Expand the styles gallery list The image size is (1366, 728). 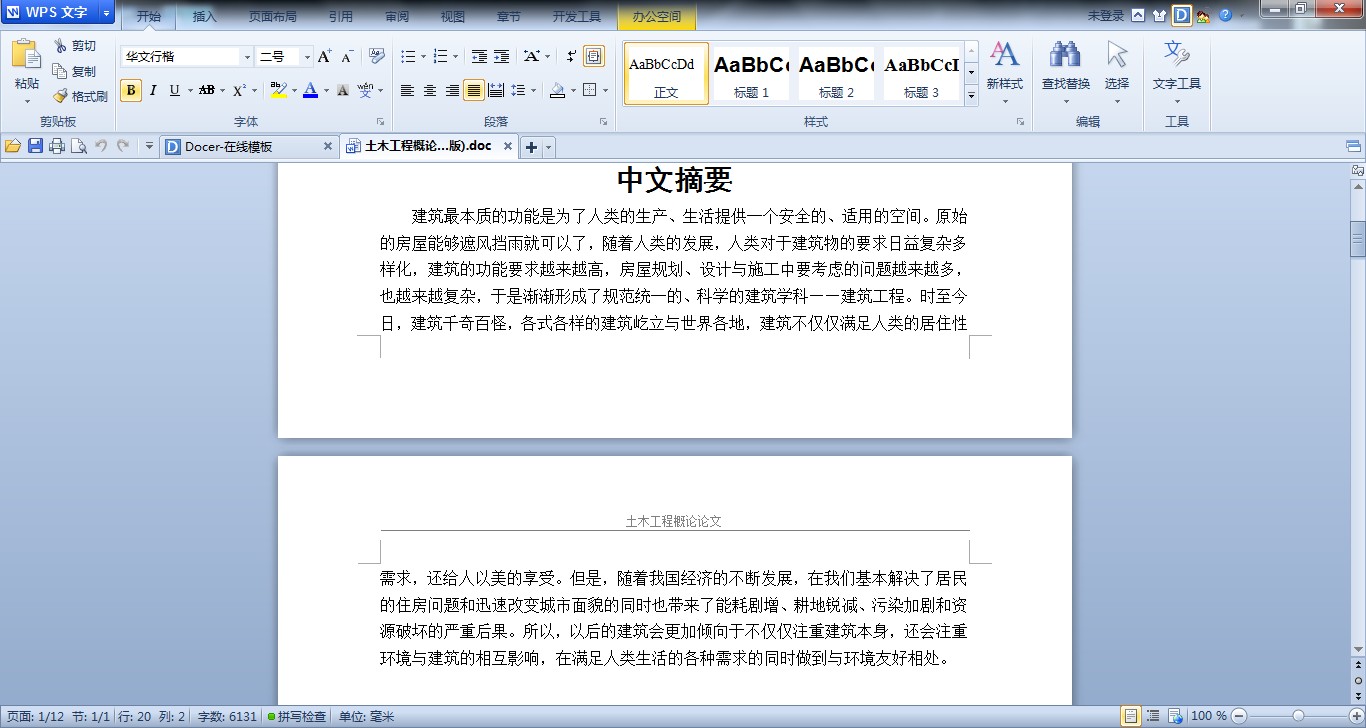(x=971, y=96)
